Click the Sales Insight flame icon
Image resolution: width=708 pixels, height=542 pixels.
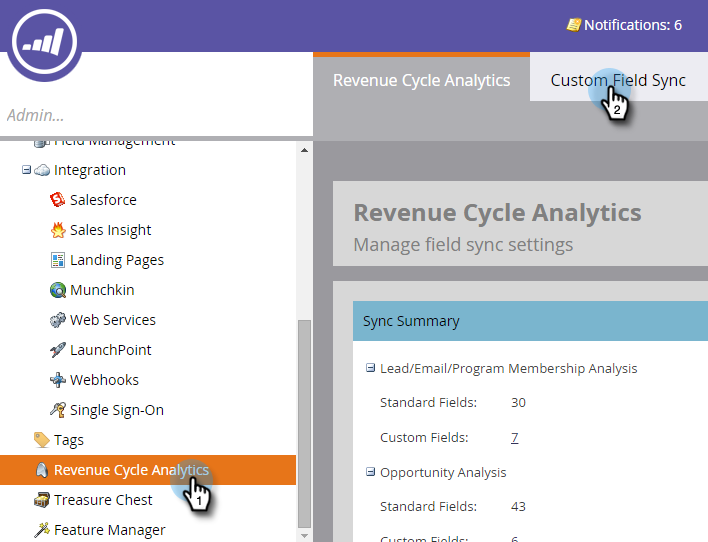pyautogui.click(x=58, y=230)
